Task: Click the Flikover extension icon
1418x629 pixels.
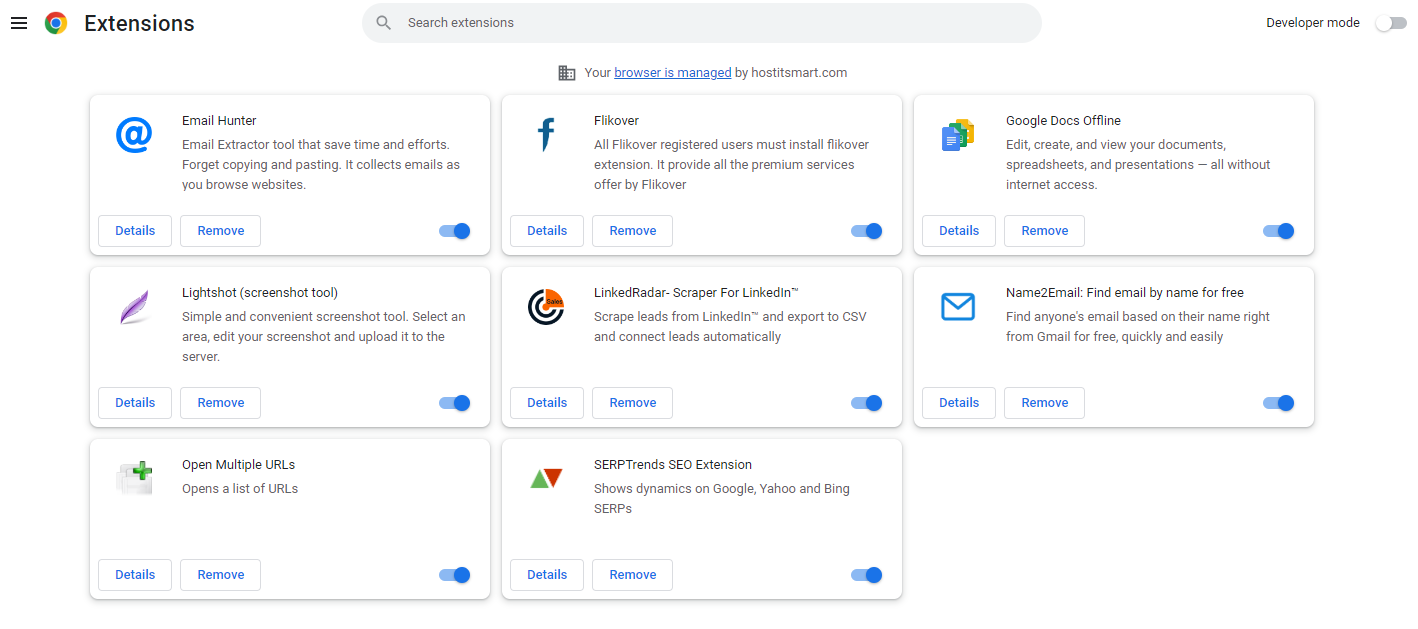Action: [x=546, y=135]
